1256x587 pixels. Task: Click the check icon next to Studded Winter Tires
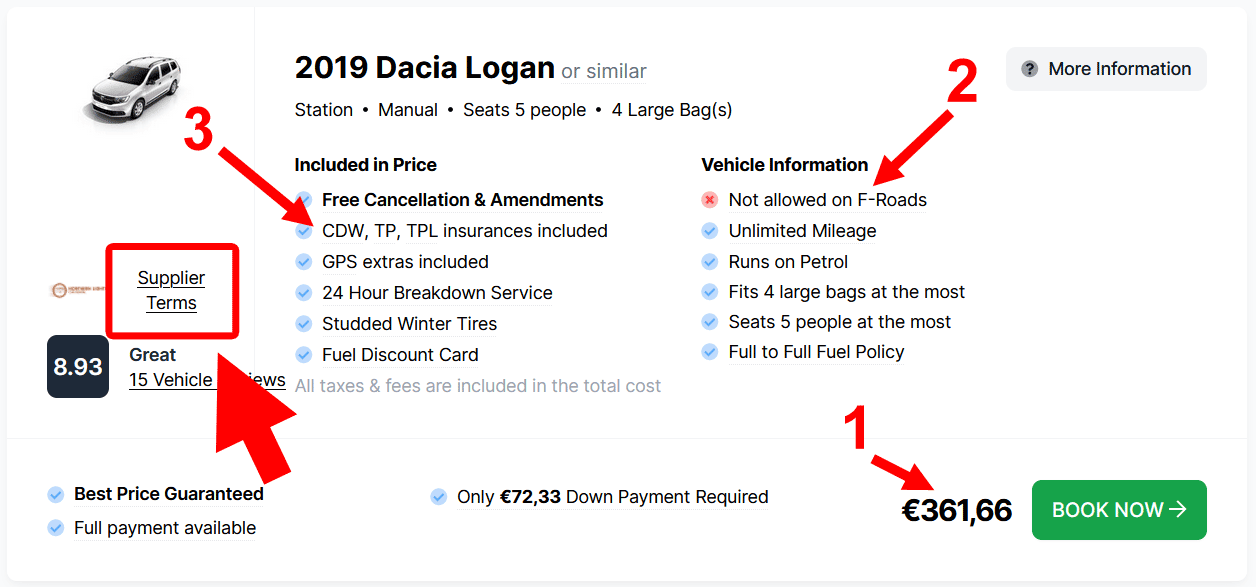pos(304,324)
